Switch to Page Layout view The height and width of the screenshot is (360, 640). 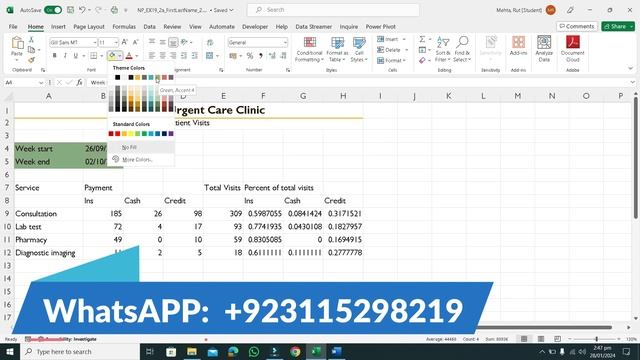coord(541,339)
